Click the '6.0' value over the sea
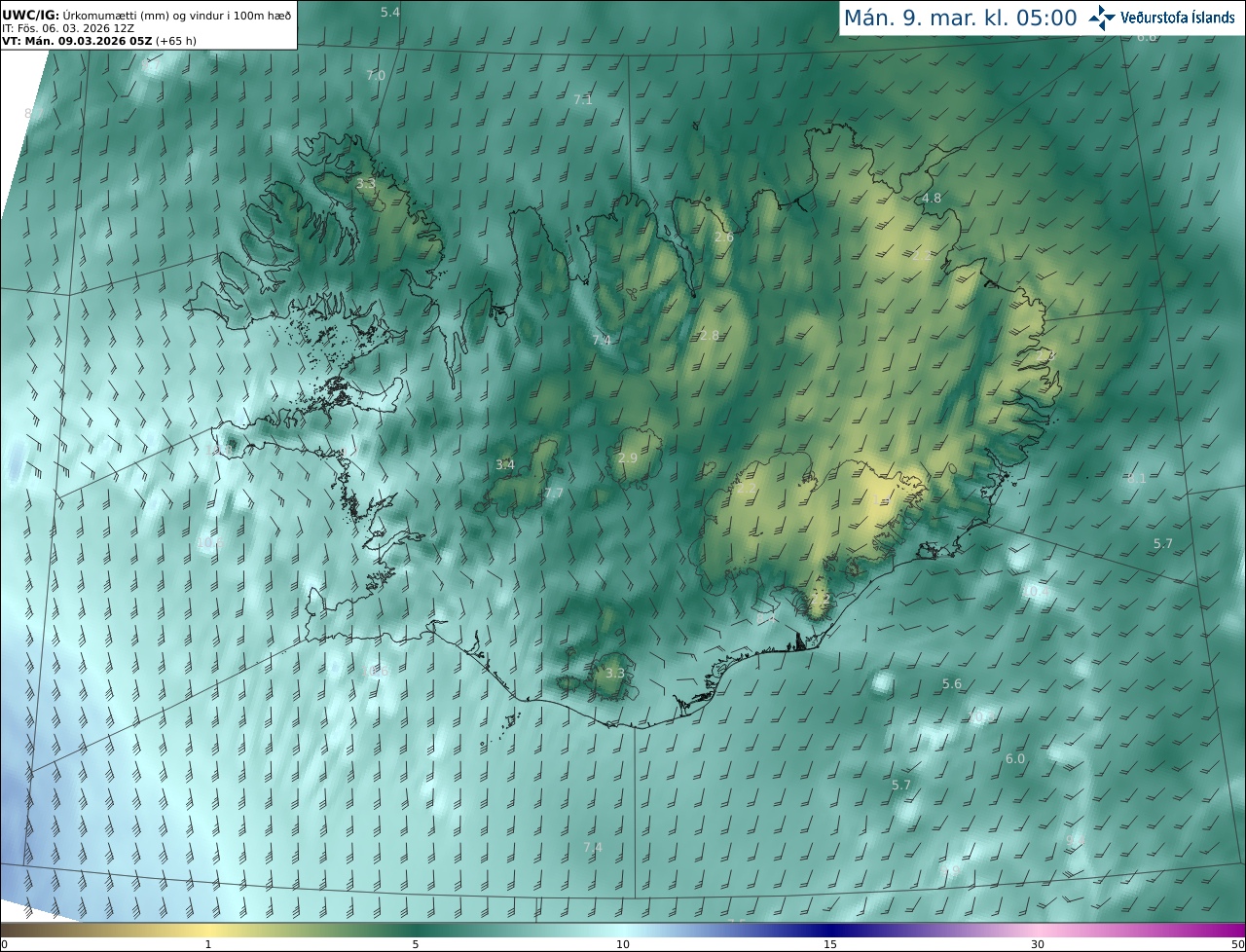 pos(1014,758)
